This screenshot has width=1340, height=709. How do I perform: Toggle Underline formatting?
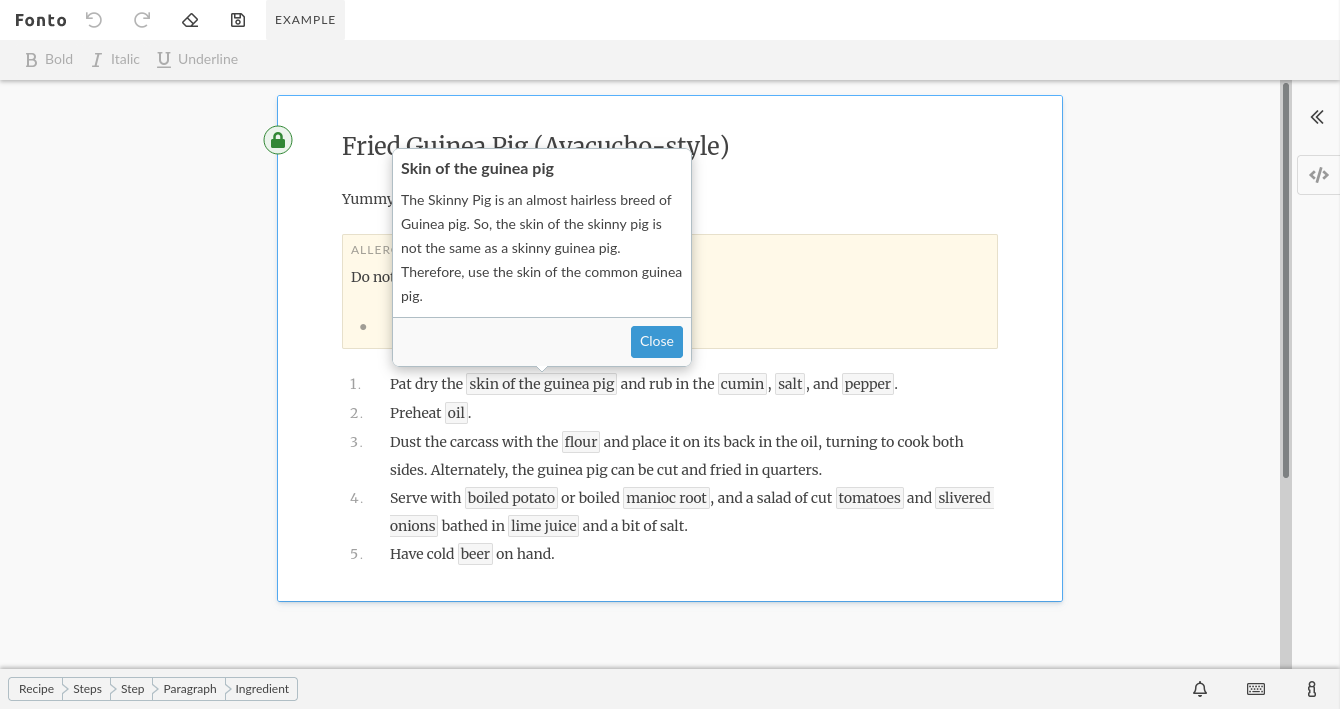click(x=197, y=59)
